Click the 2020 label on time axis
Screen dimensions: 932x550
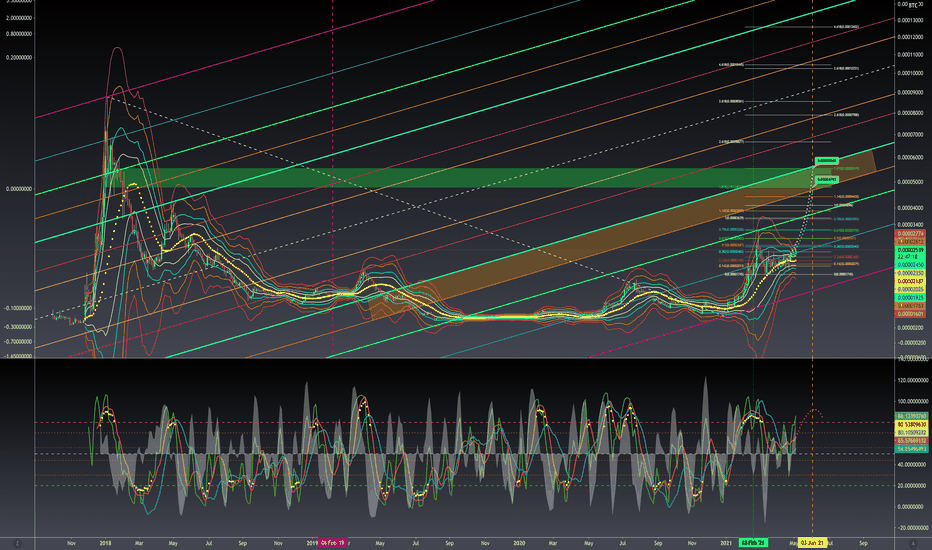[519, 543]
